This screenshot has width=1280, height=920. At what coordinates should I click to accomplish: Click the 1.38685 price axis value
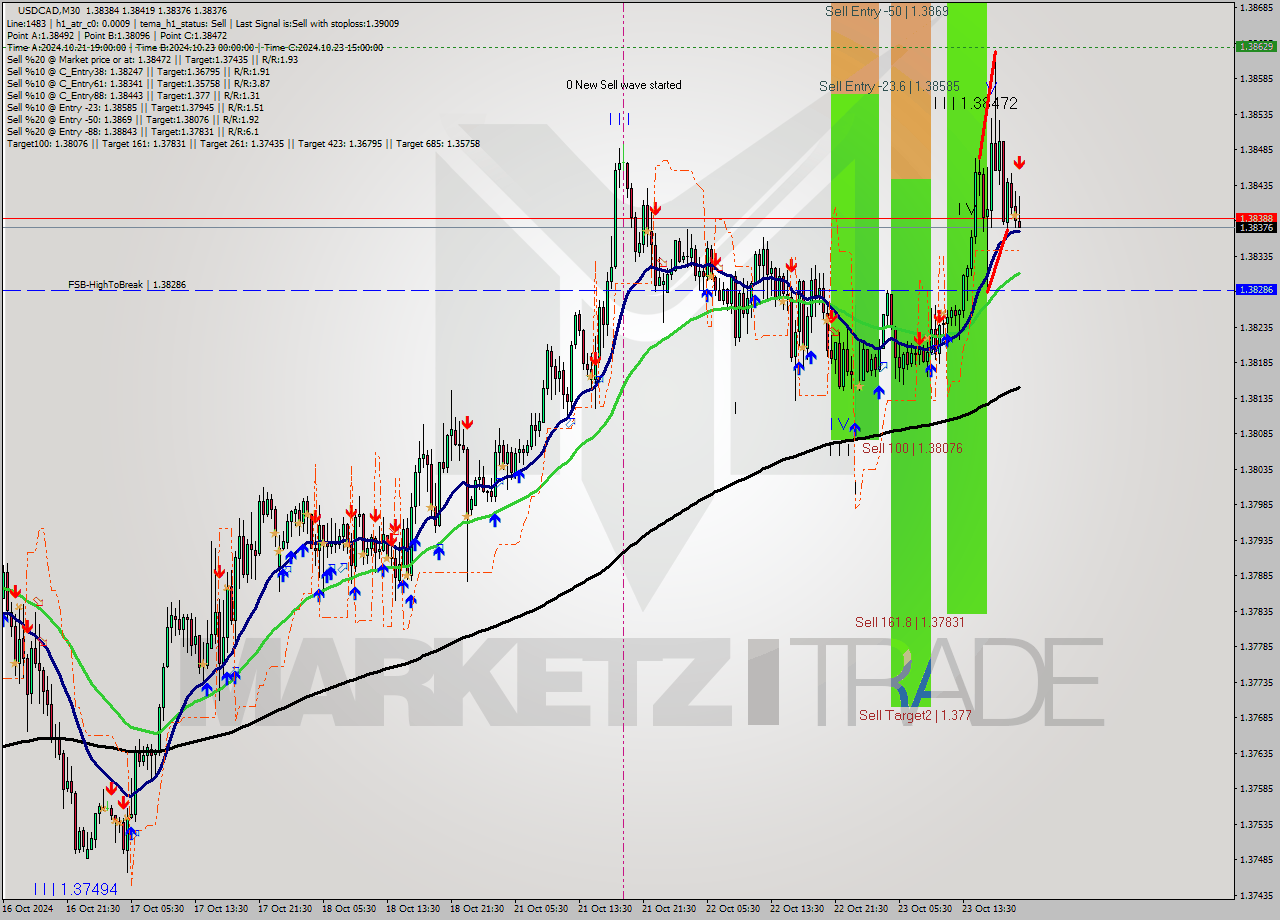pos(1256,8)
